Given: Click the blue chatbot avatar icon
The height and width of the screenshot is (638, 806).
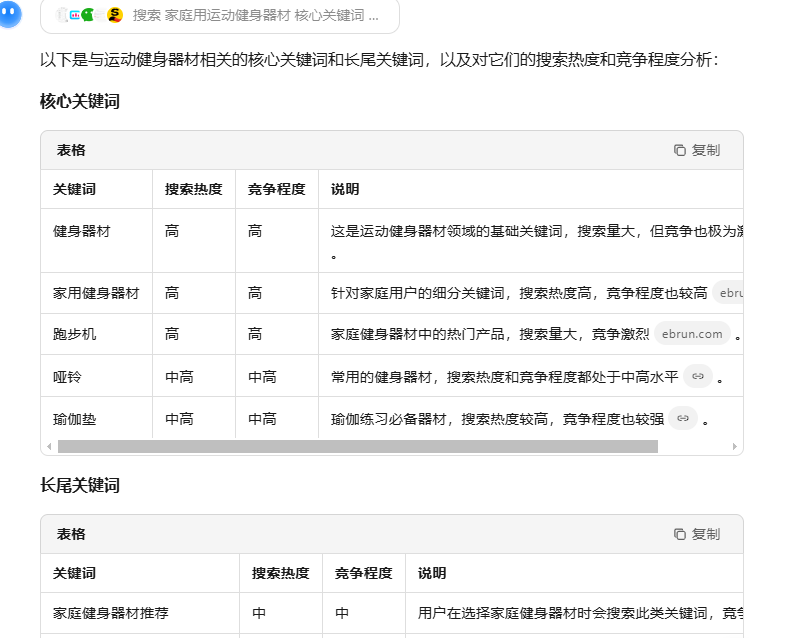Looking at the screenshot, I should click(10, 14).
